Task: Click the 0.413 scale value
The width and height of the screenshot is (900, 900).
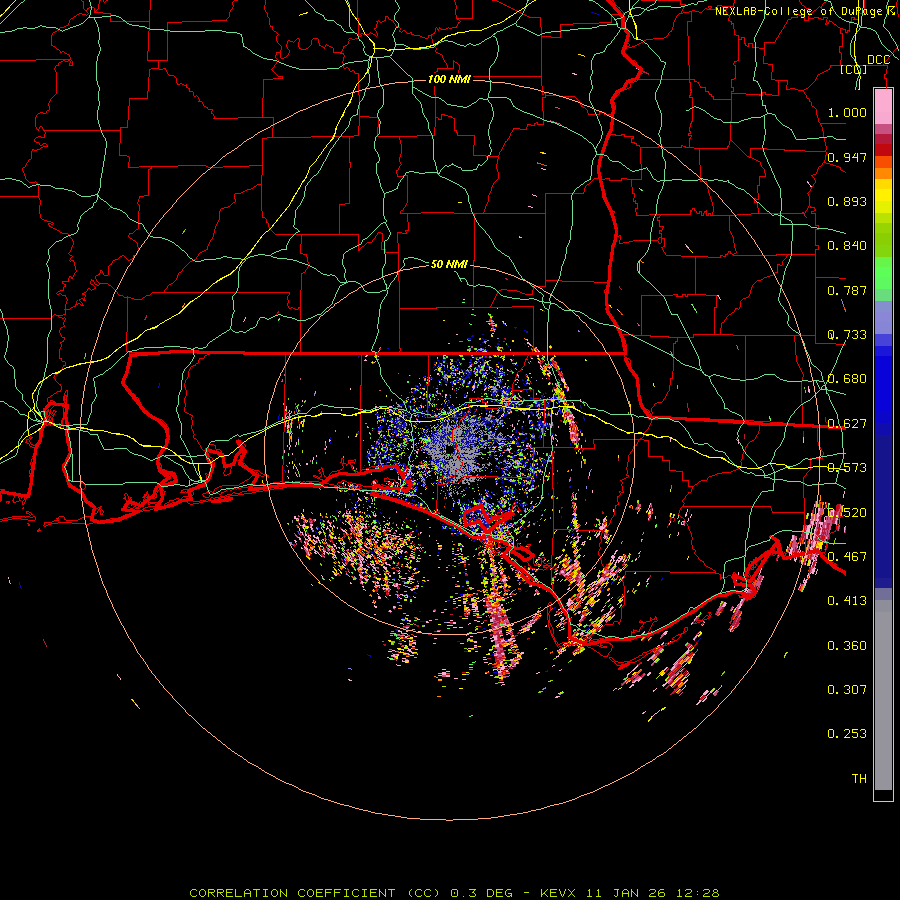Action: click(x=847, y=601)
